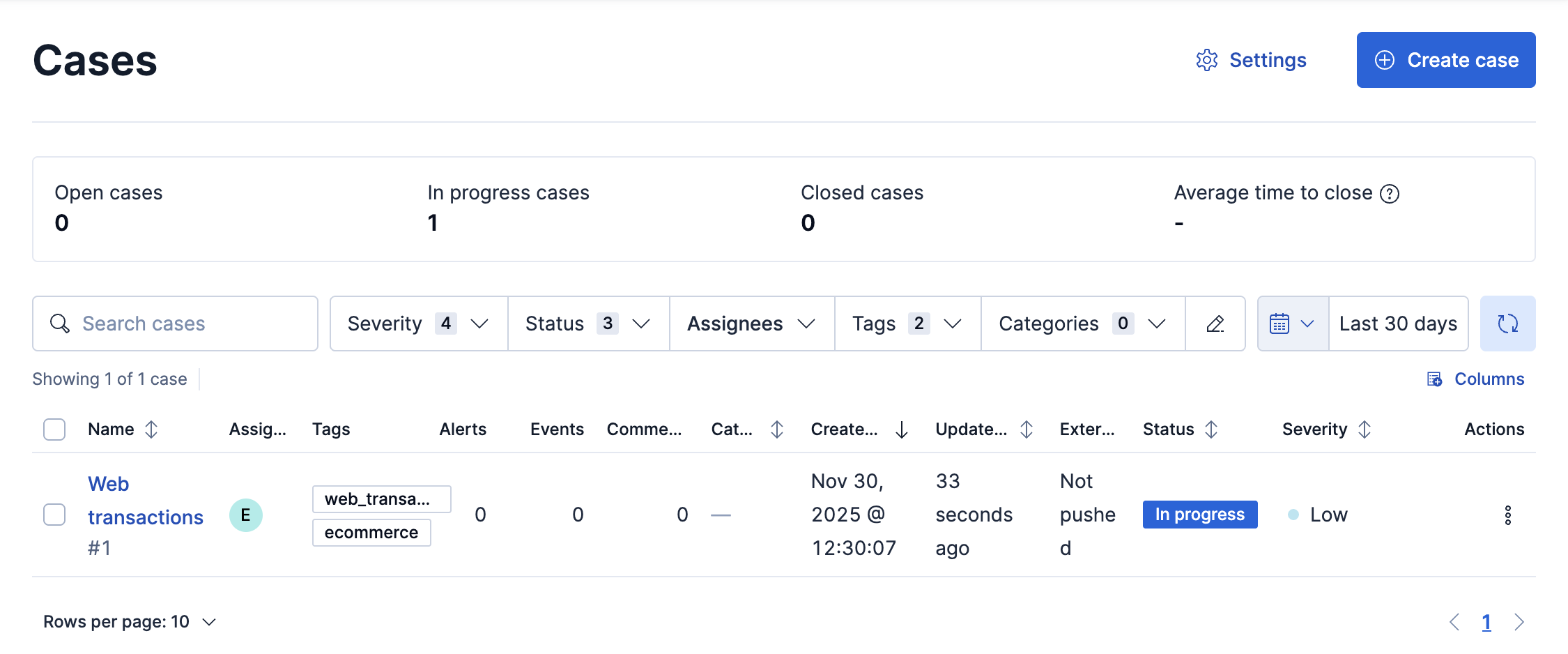Open the Severity filter dropdown
1568x654 pixels.
point(416,324)
